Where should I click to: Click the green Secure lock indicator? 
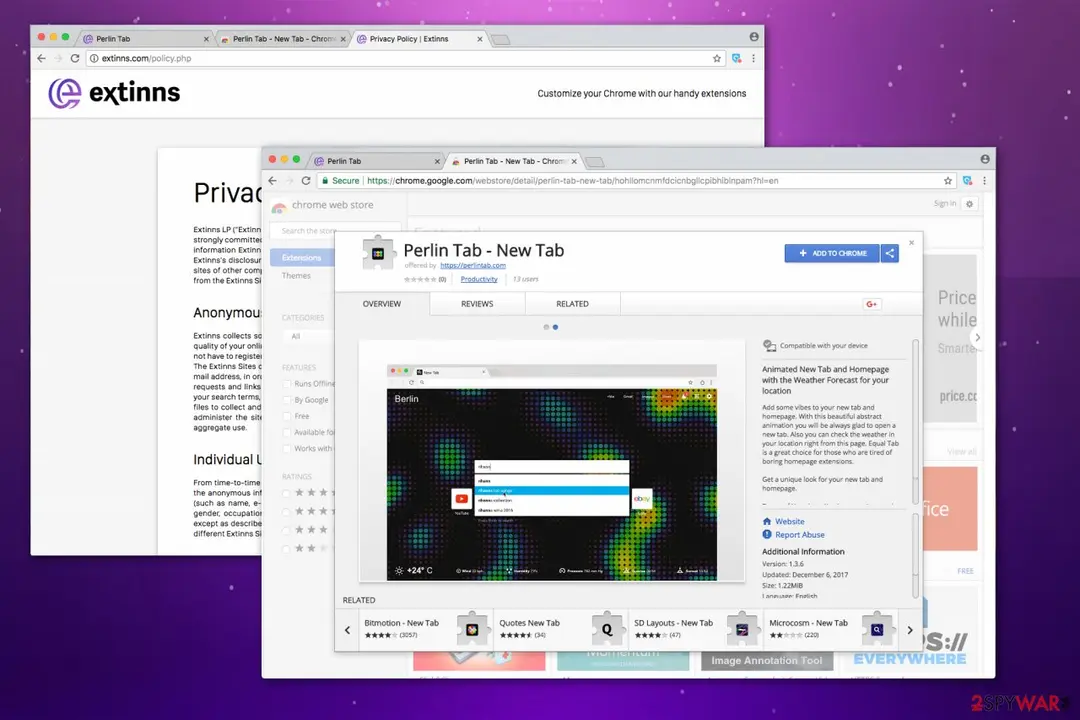(340, 181)
